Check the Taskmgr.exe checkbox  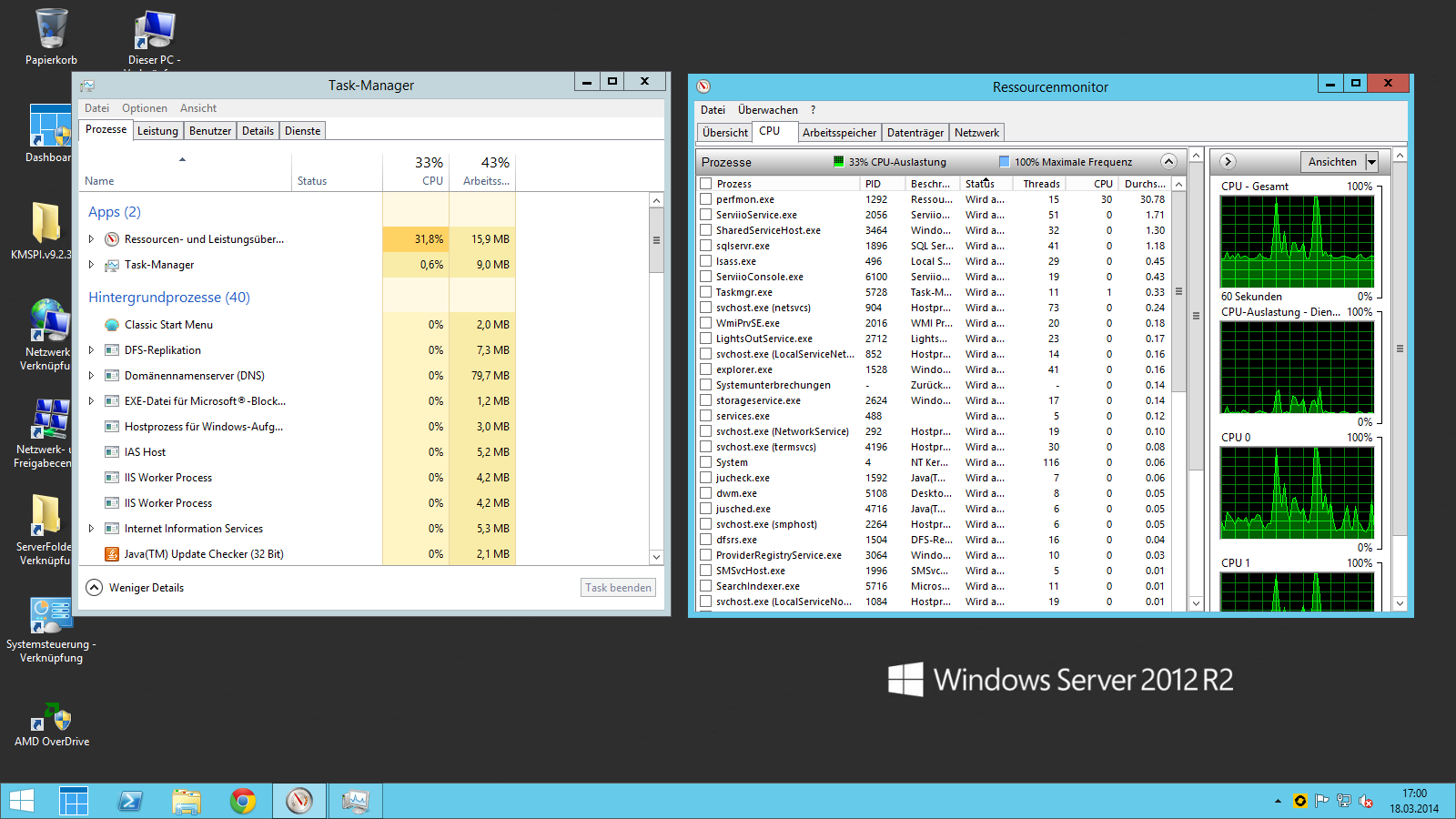pos(705,292)
